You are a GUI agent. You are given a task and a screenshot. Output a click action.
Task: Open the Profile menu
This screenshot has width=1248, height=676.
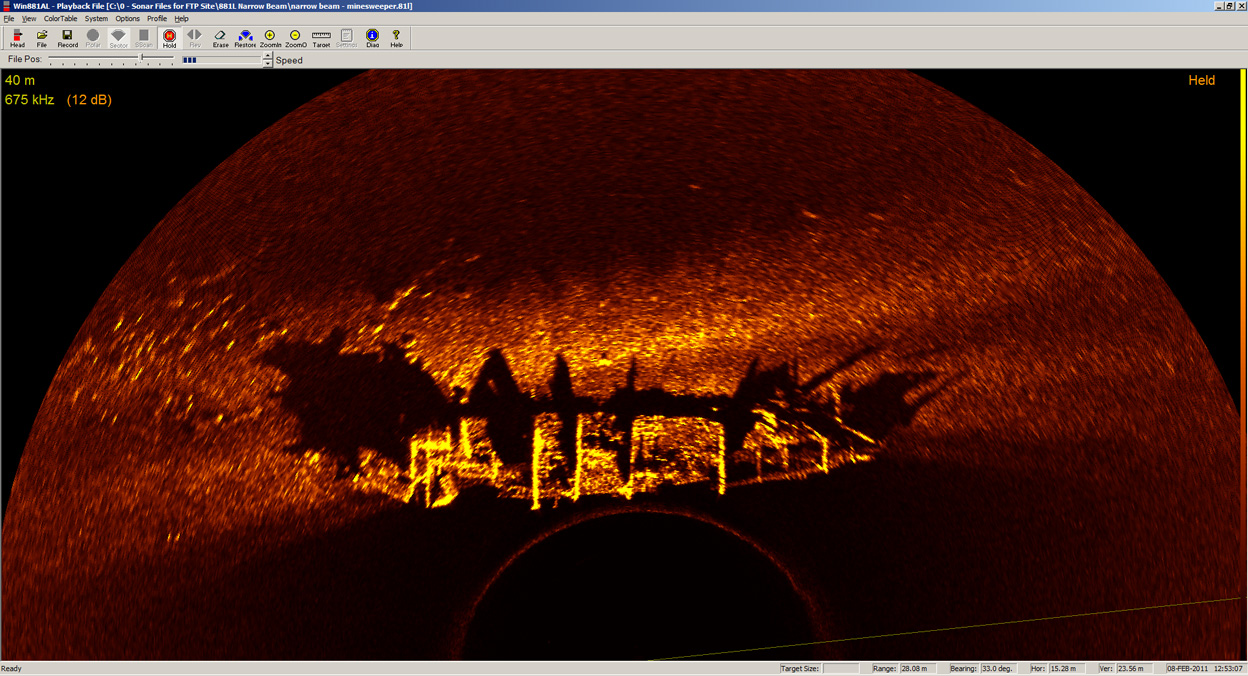[156, 18]
